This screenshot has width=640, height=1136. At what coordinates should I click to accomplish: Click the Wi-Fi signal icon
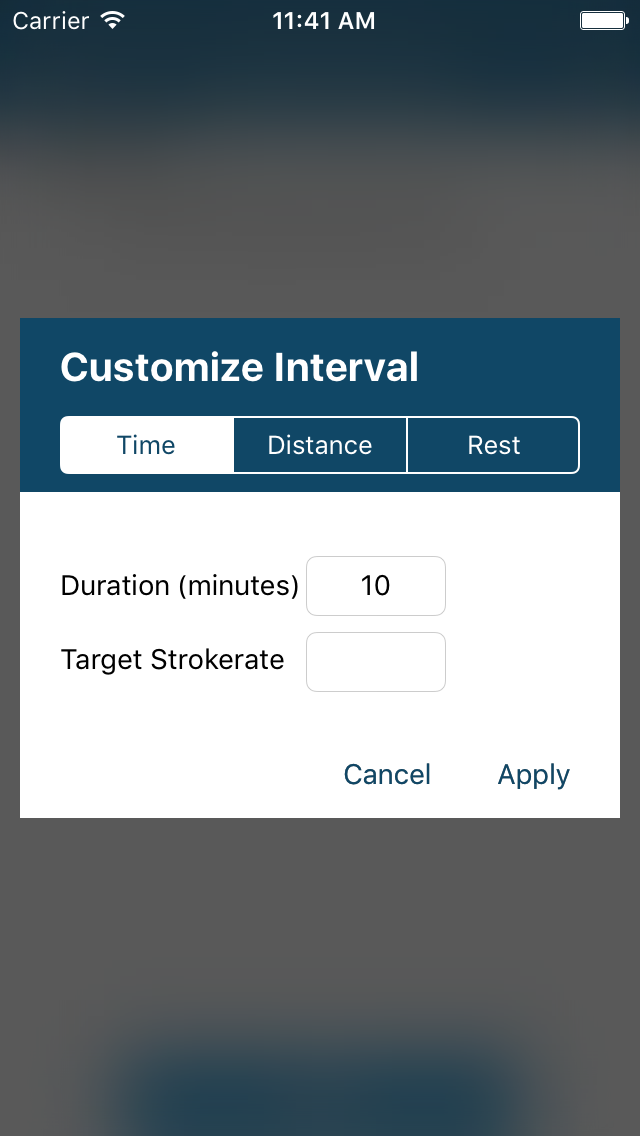(110, 19)
